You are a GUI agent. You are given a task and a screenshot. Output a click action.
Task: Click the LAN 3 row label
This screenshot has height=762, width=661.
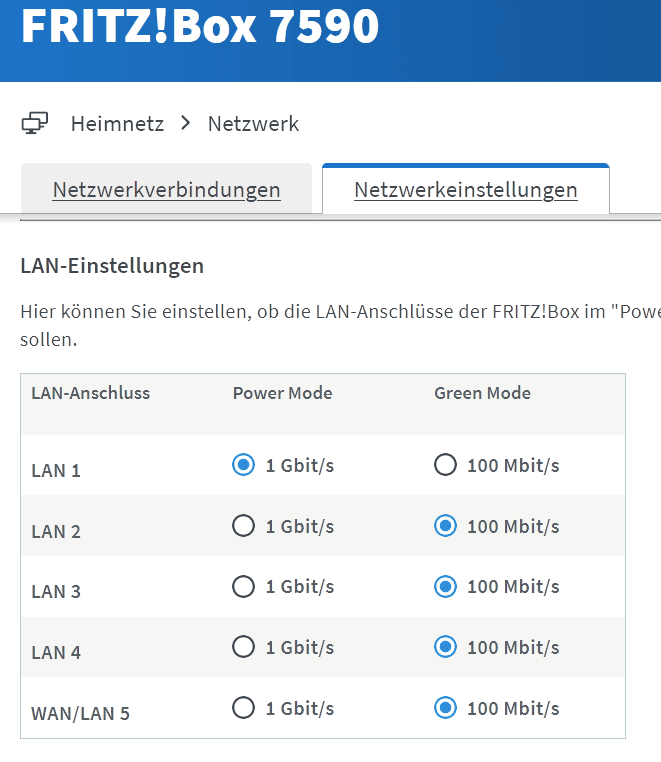(56, 591)
